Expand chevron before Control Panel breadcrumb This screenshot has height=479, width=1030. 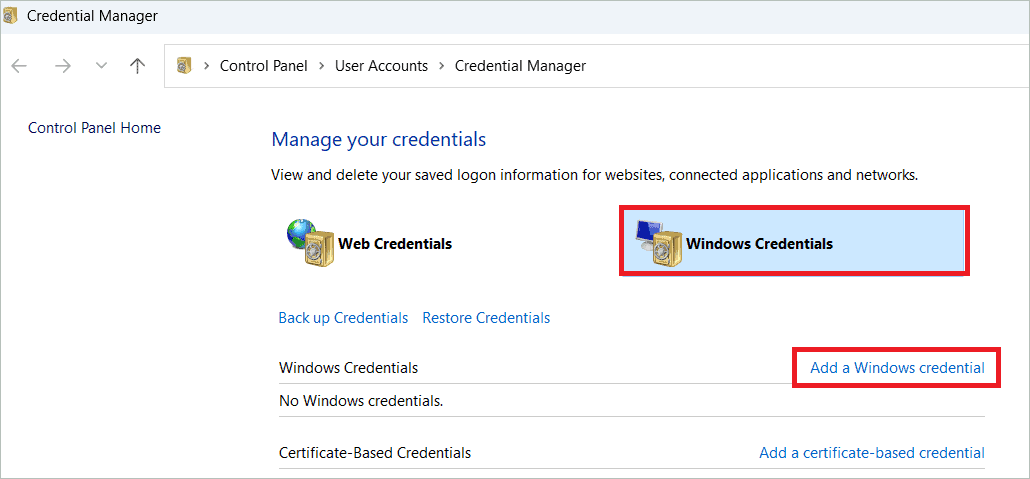(206, 66)
